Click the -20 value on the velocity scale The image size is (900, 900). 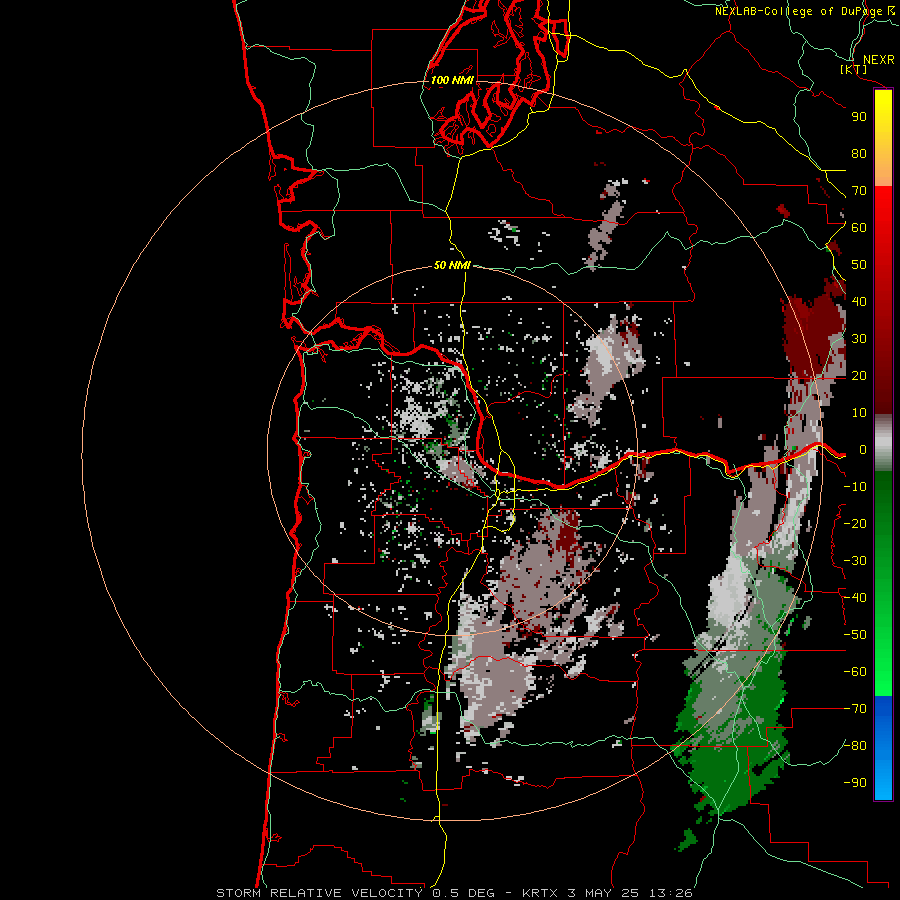[855, 524]
